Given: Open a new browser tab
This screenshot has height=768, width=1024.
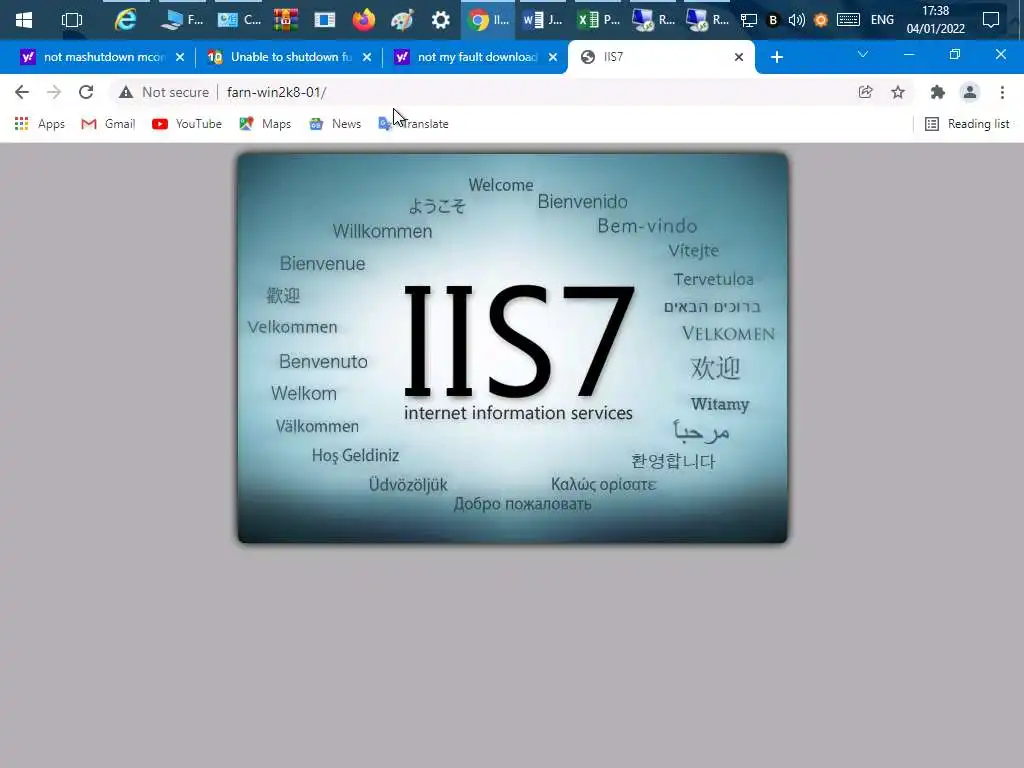Looking at the screenshot, I should [776, 57].
